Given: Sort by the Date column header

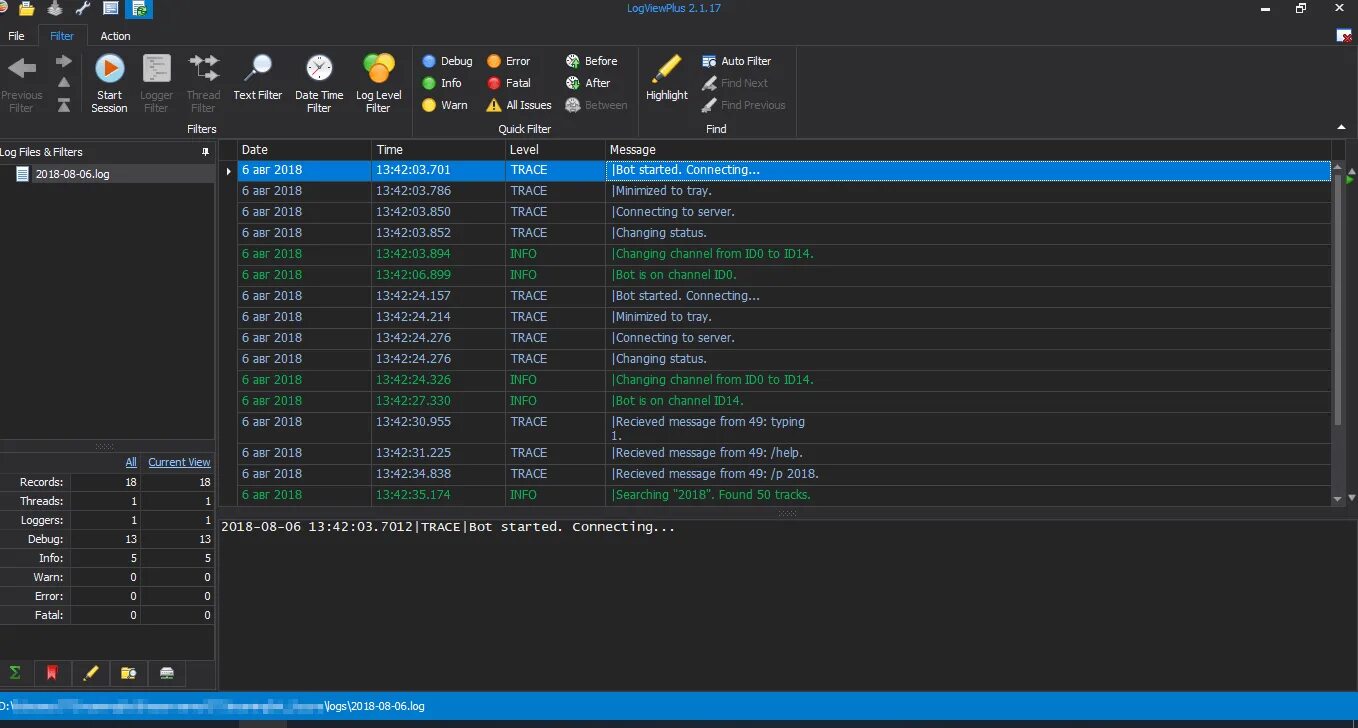Looking at the screenshot, I should pos(304,150).
